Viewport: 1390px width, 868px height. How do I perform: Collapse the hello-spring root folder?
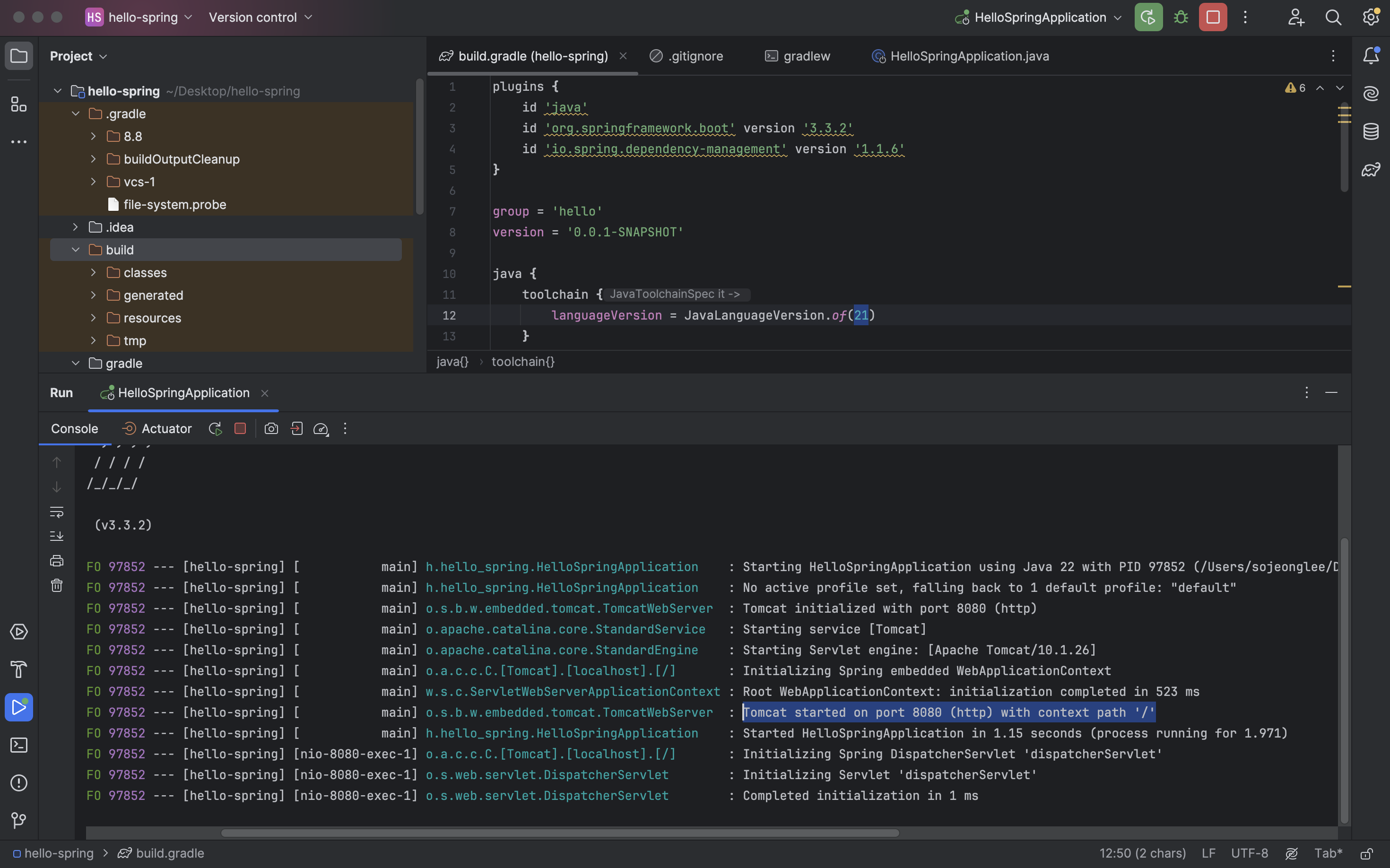tap(57, 91)
